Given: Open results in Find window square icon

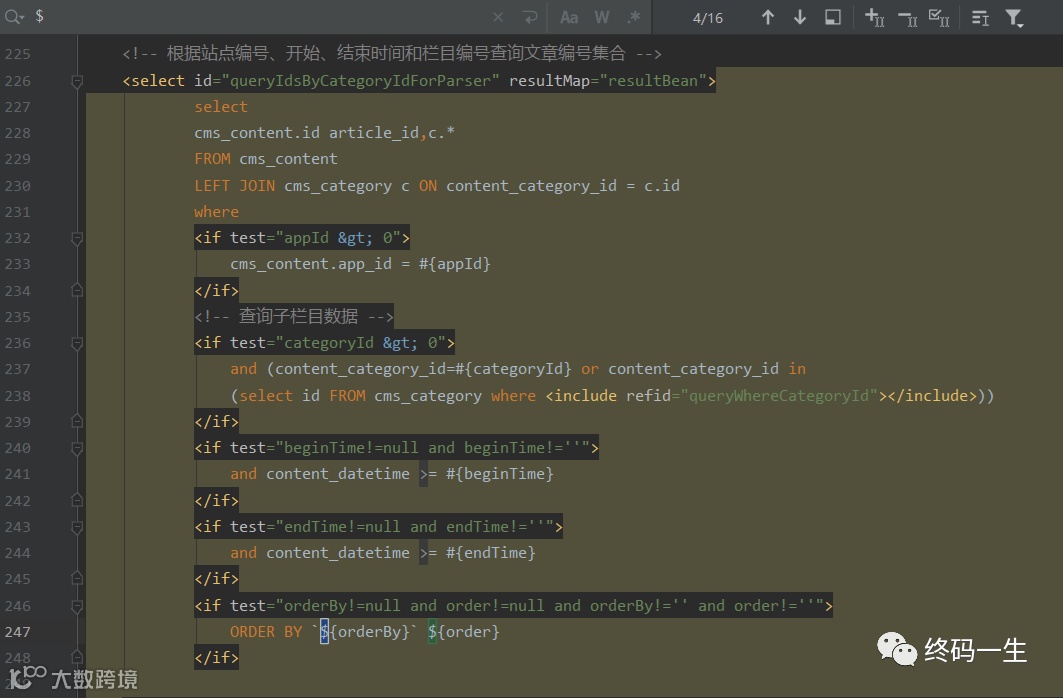Looking at the screenshot, I should click(x=833, y=17).
